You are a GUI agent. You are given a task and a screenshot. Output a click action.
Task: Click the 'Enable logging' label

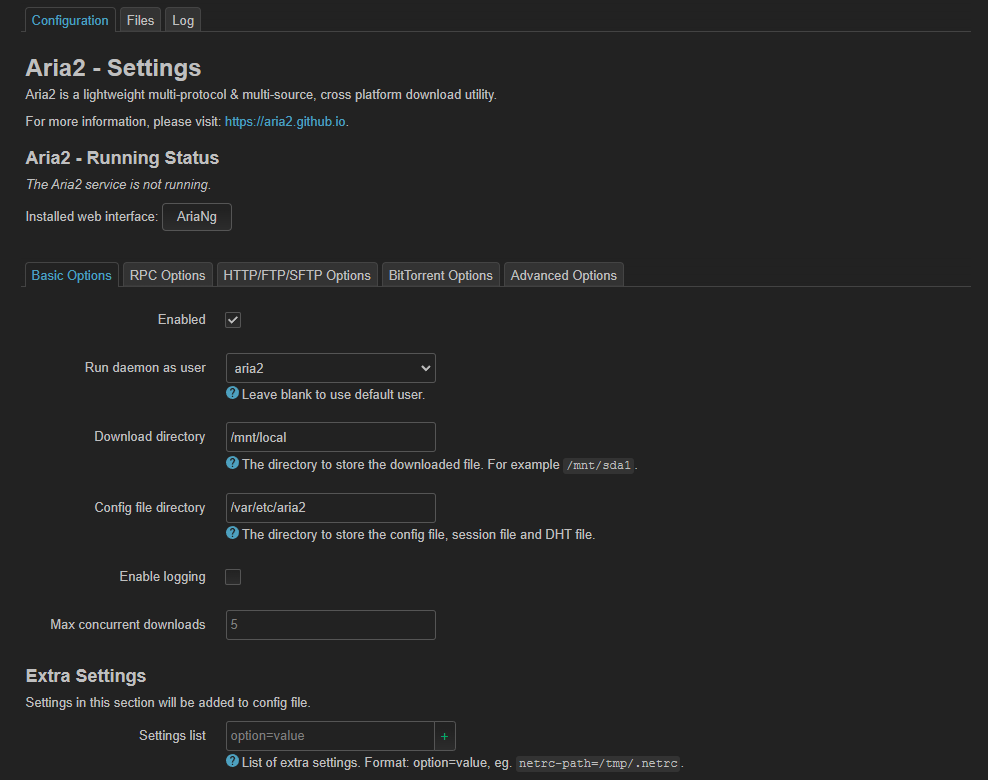click(163, 576)
